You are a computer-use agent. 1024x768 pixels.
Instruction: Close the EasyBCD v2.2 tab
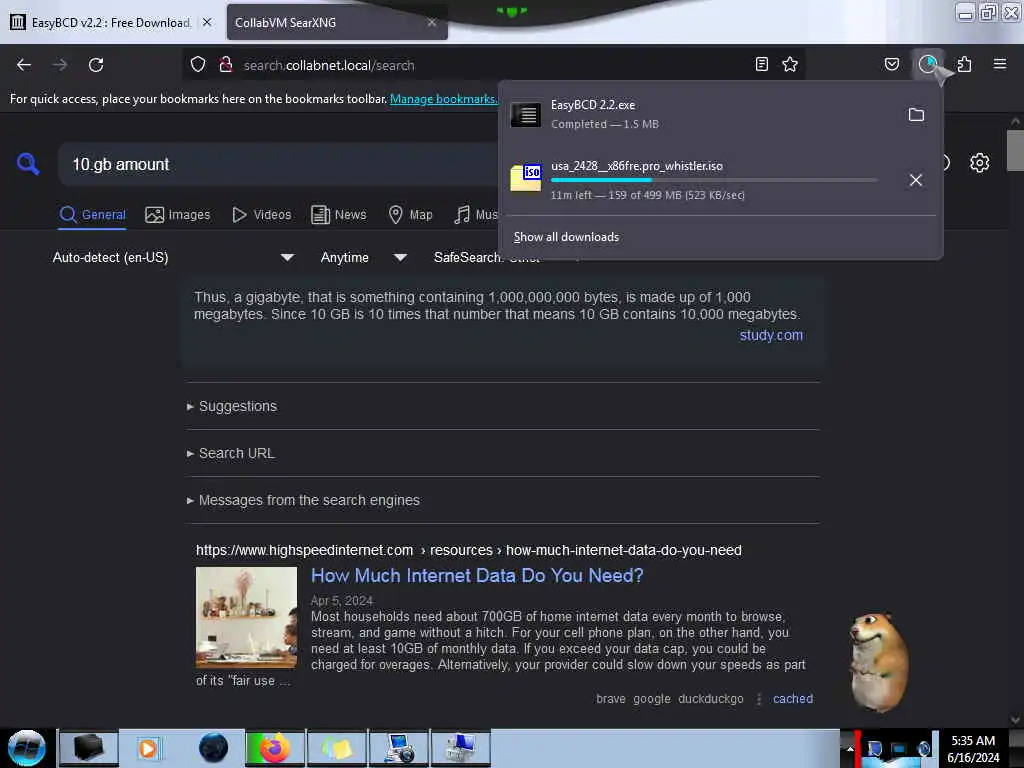pyautogui.click(x=207, y=22)
